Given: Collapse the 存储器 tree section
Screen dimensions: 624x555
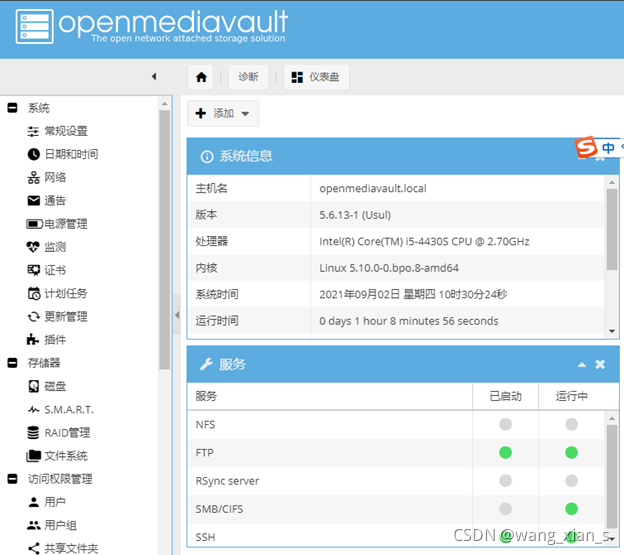Looking at the screenshot, I should click(12, 363).
